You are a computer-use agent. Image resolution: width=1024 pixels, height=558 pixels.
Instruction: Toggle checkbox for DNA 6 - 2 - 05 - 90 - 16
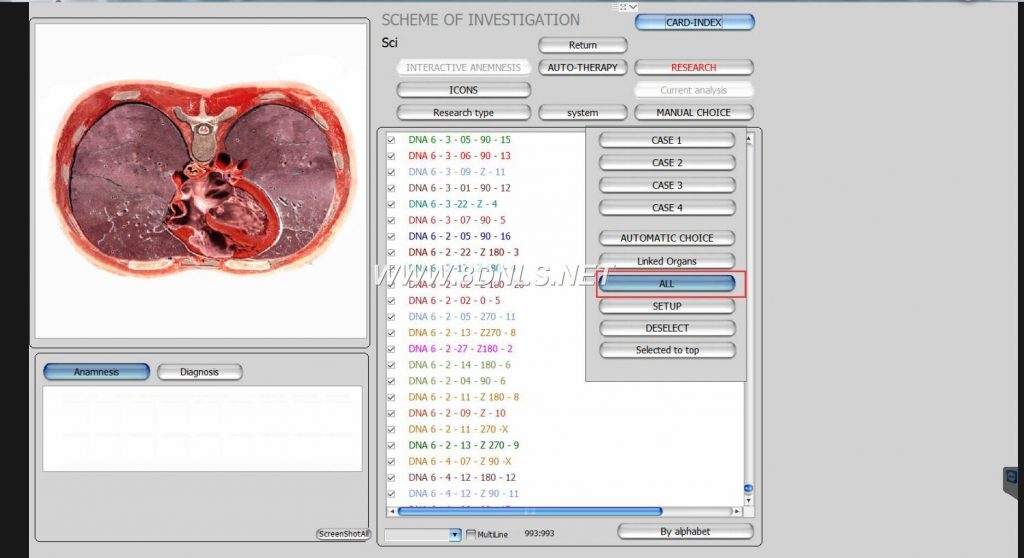[x=391, y=236]
